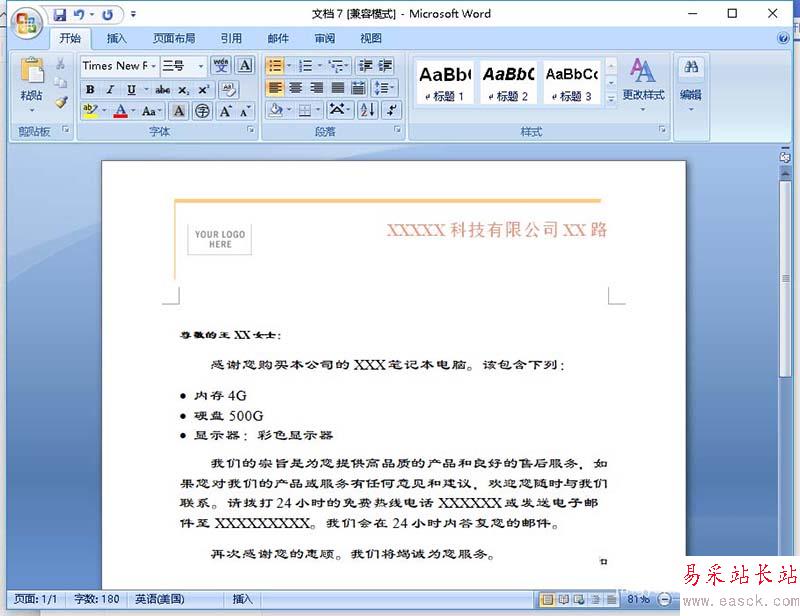Viewport: 800px width, 616px height.
Task: Open the font size 三号 dropdown
Action: coord(201,66)
